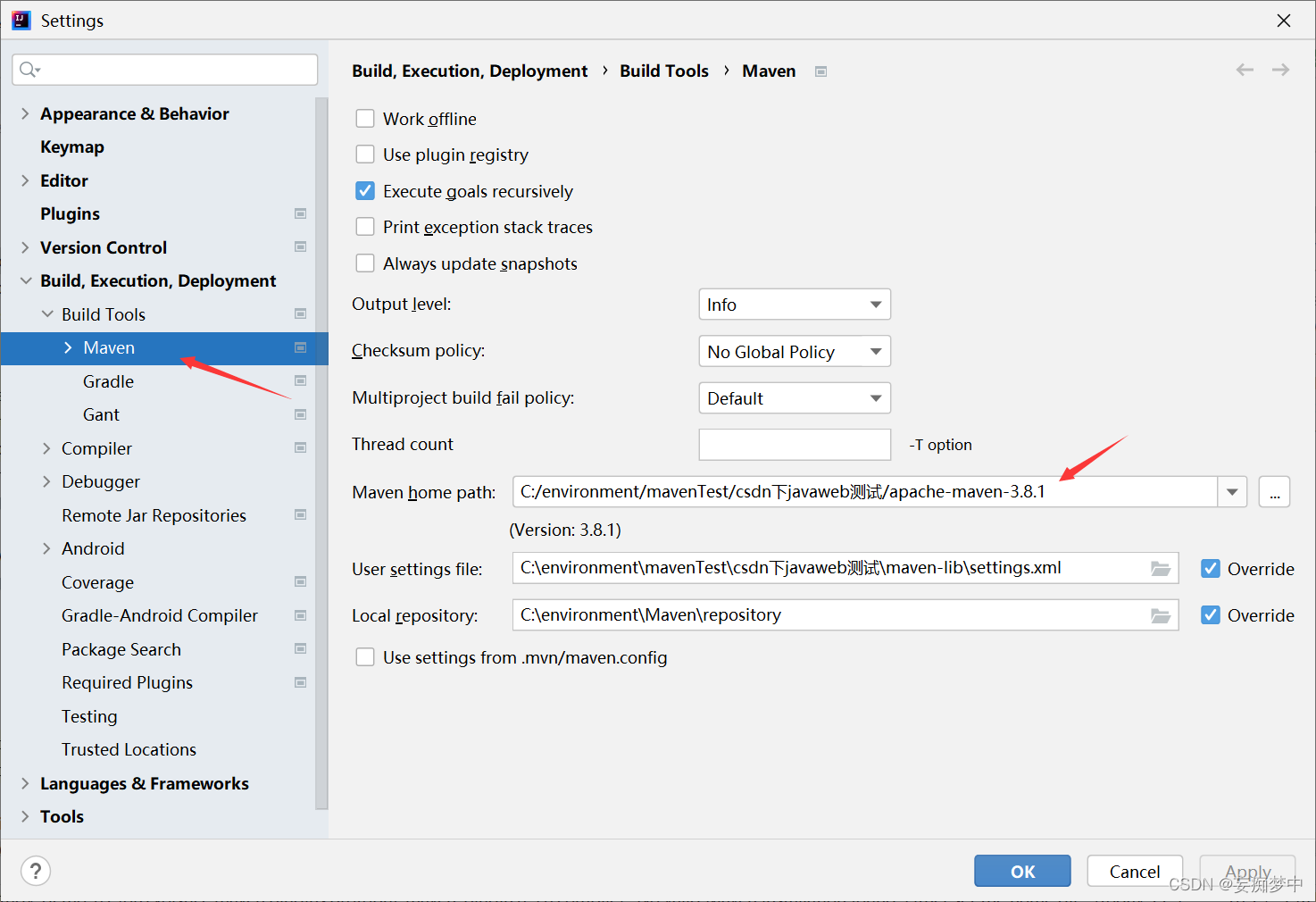Image resolution: width=1316 pixels, height=902 pixels.
Task: Click the Local repository path field
Action: pyautogui.click(x=845, y=615)
